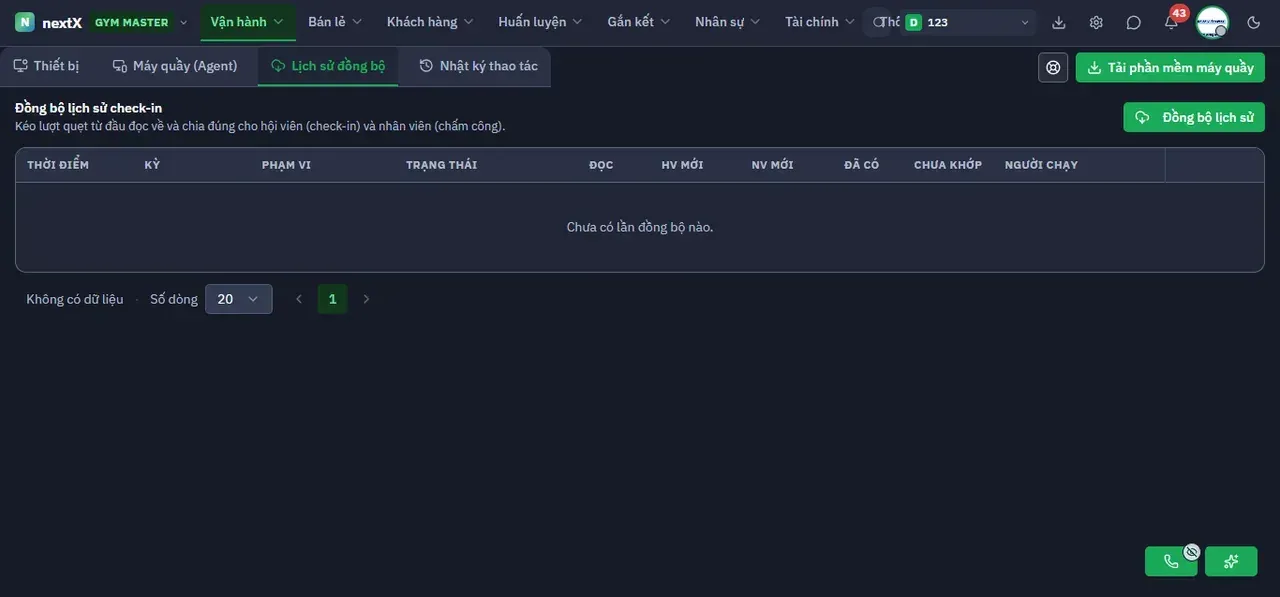Viewport: 1280px width, 597px height.
Task: Open the notifications bell showing 43
Action: pos(1172,22)
